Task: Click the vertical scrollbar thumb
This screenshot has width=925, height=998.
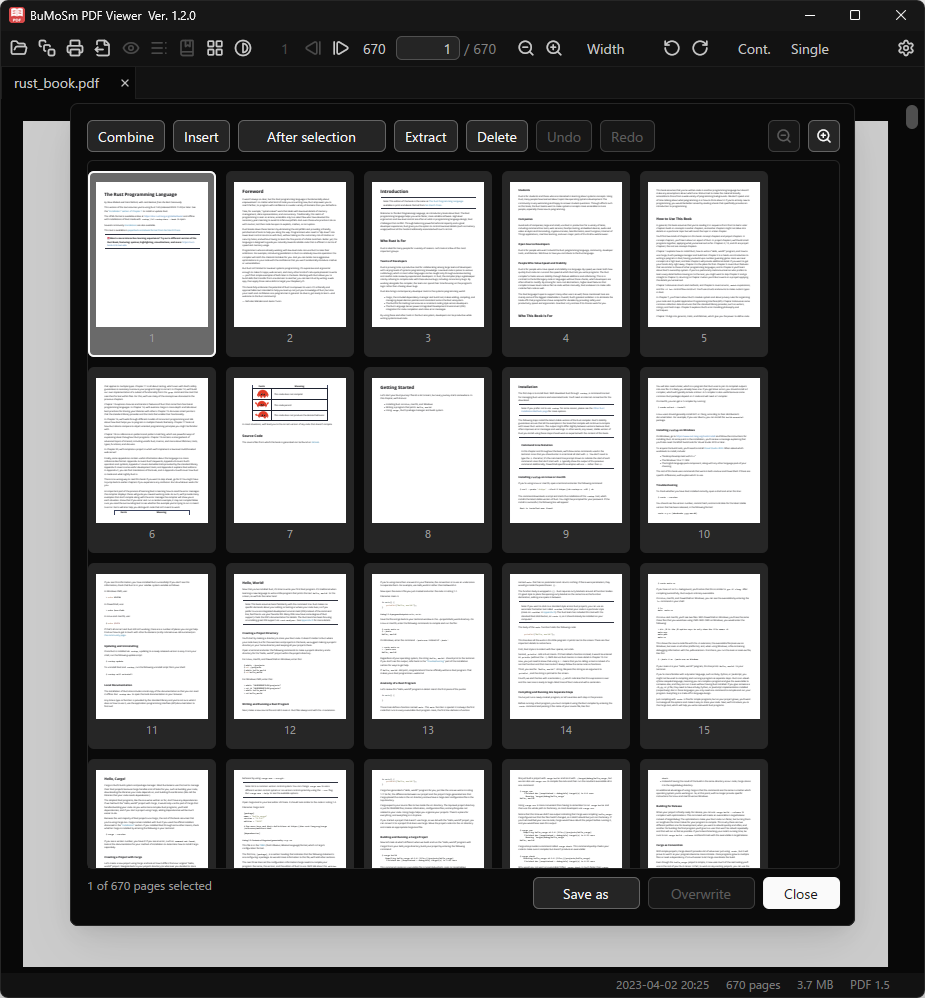Action: click(x=912, y=117)
